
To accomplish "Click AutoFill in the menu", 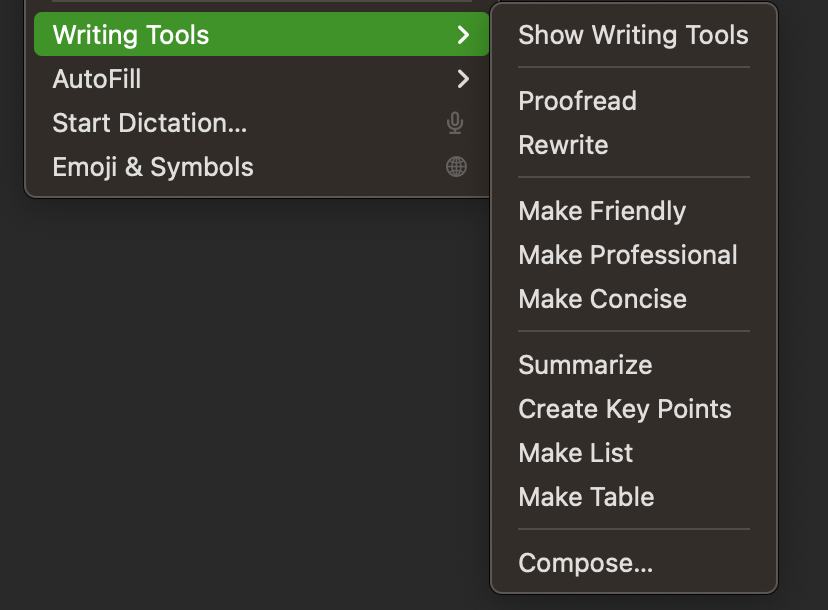I will click(x=96, y=79).
